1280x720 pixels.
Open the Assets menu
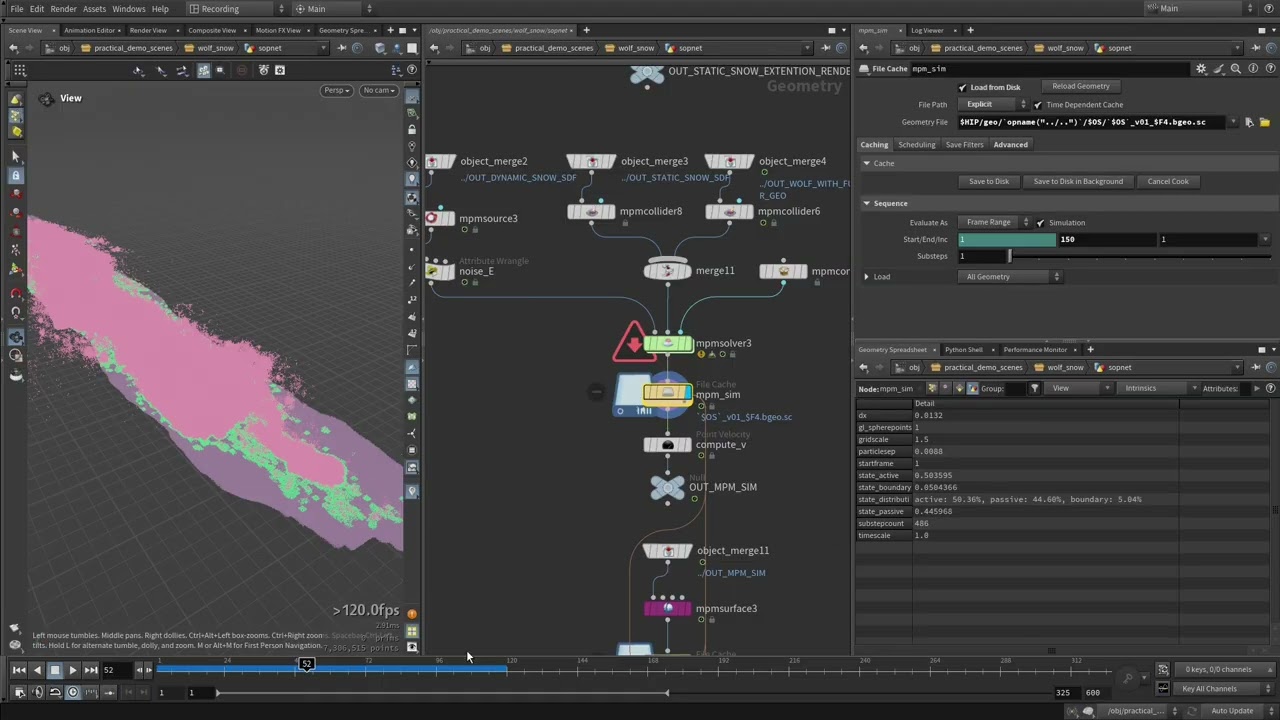[94, 9]
